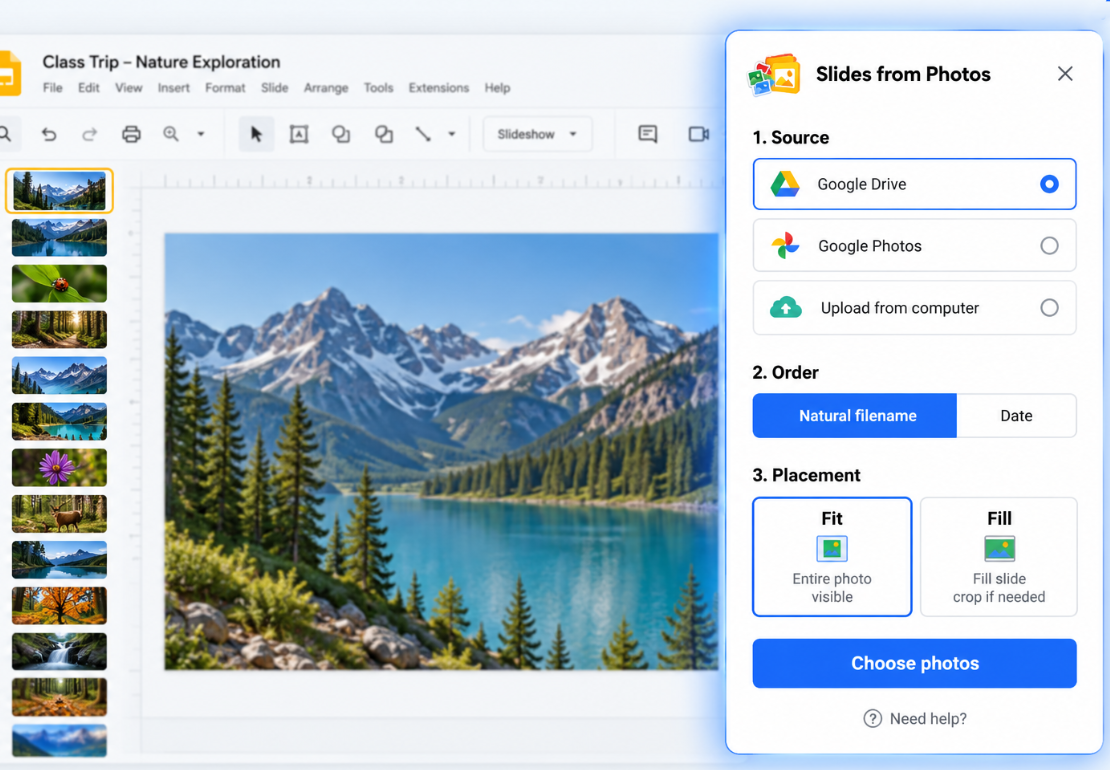
Task: Select the ladybug on leaf slide thumbnail
Action: click(59, 283)
